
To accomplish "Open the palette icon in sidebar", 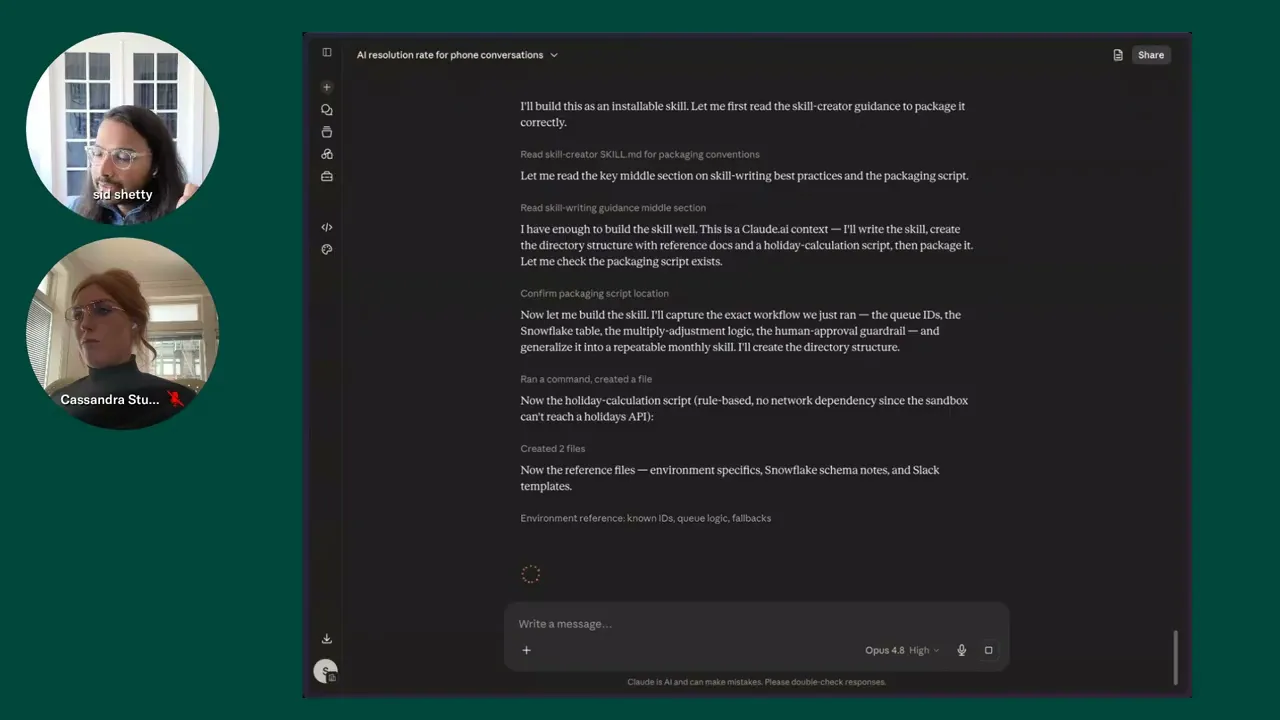I will pos(327,249).
